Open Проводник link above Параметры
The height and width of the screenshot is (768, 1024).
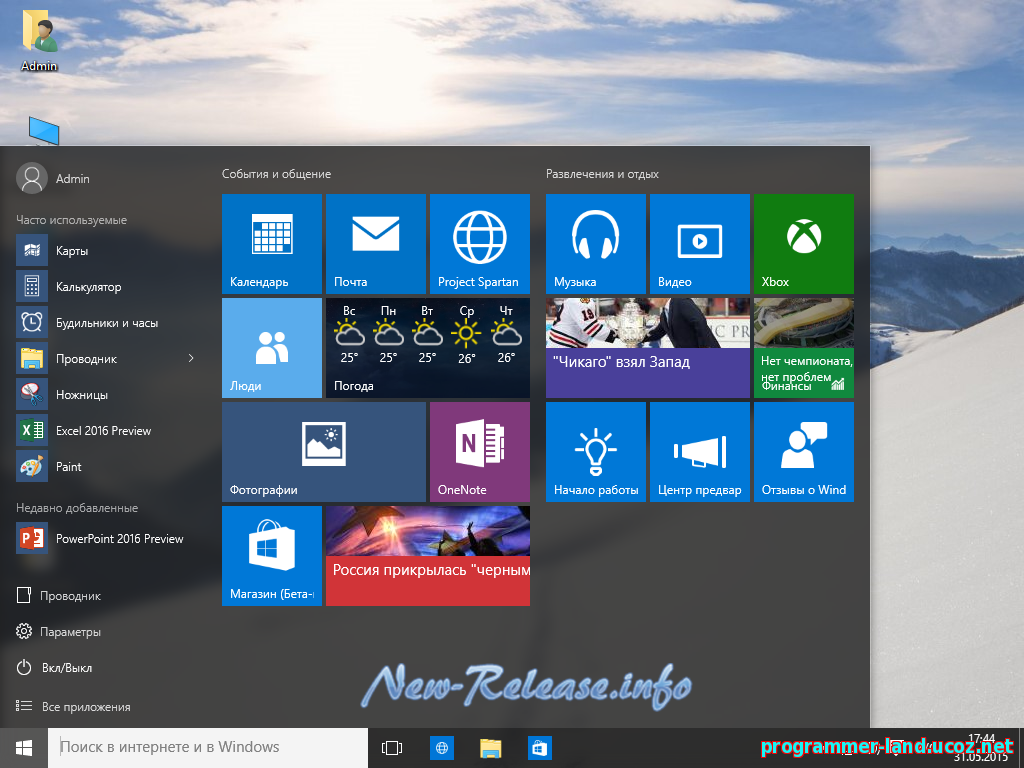click(59, 596)
